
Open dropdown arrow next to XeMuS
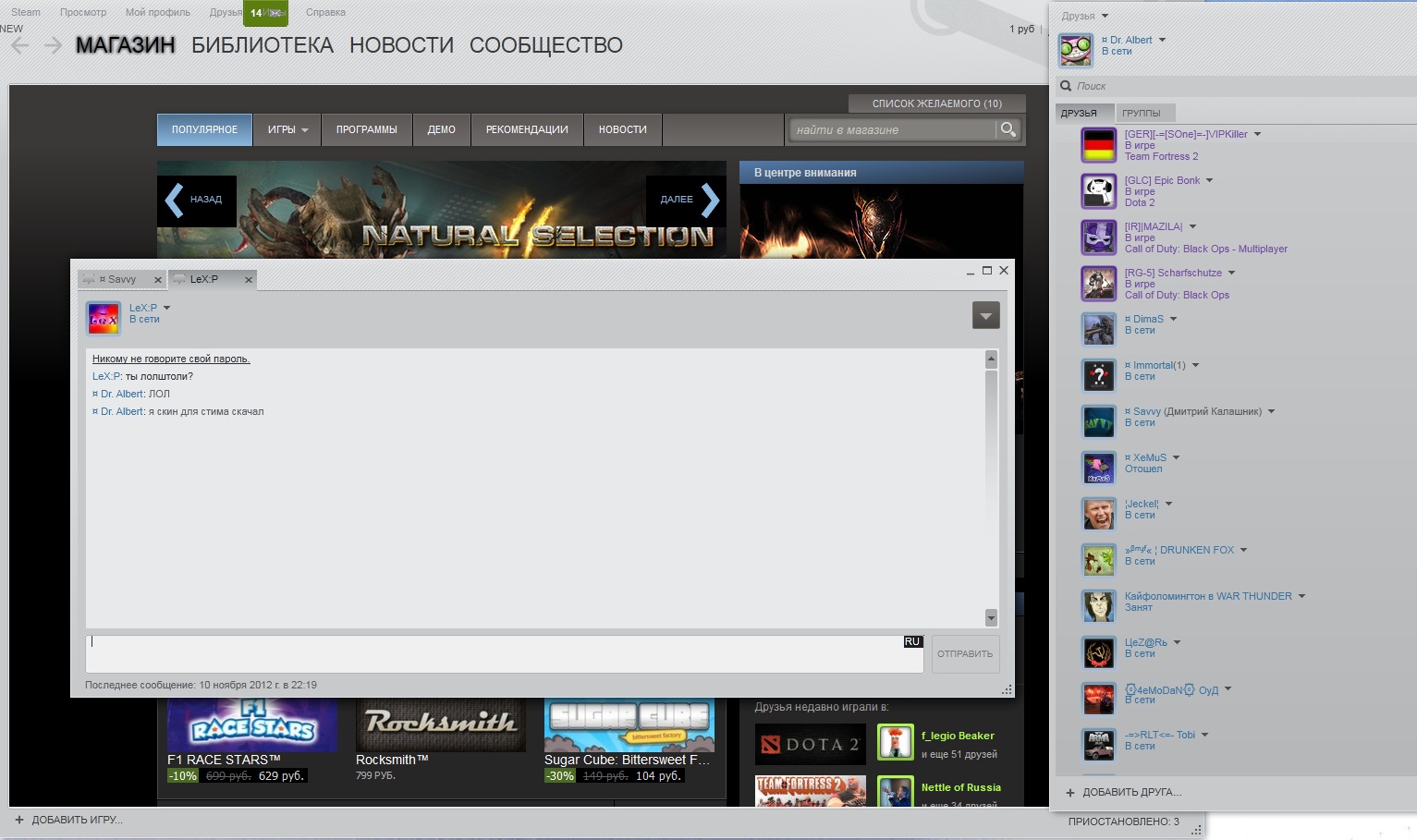[1176, 457]
